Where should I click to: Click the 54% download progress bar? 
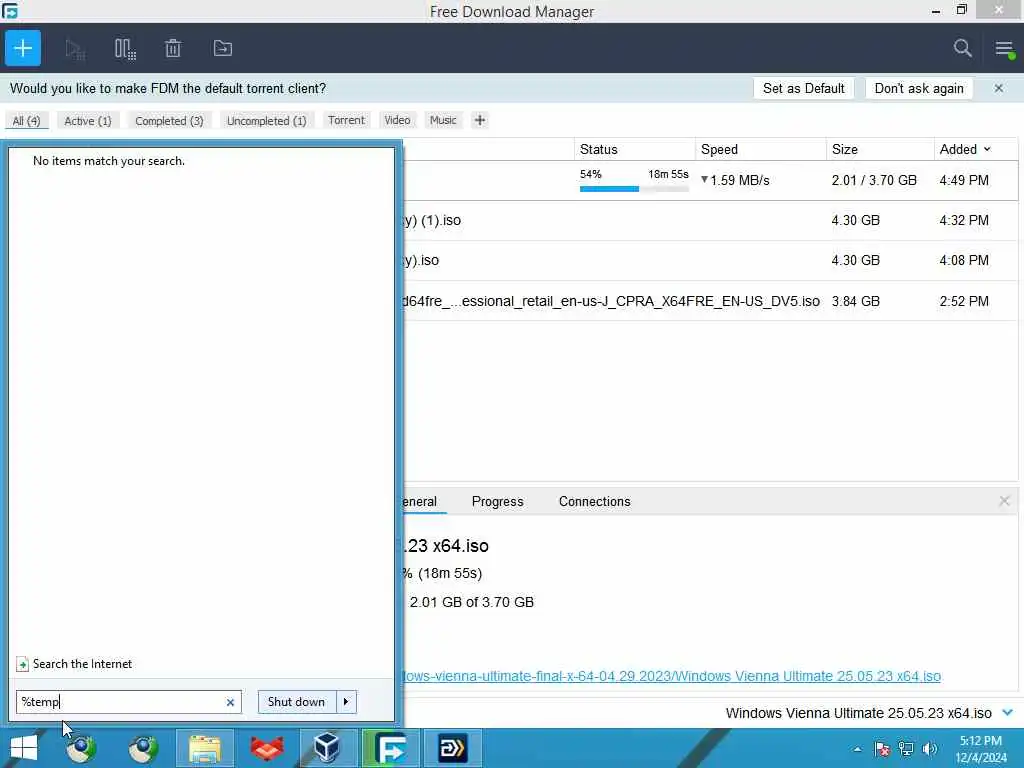(634, 189)
